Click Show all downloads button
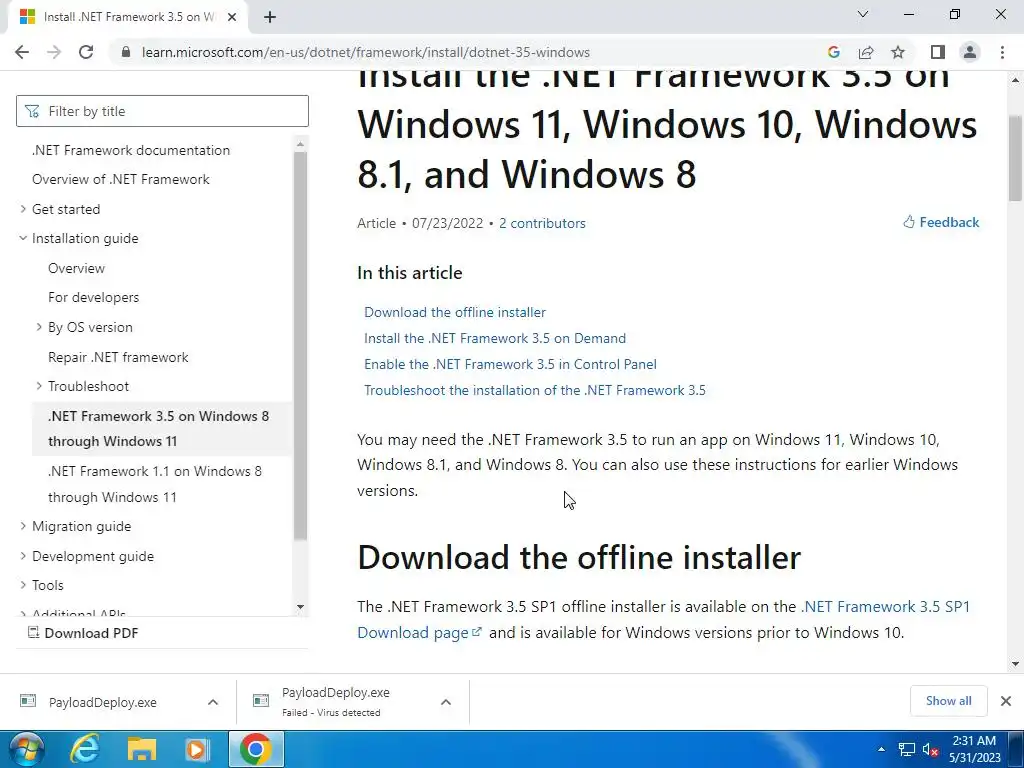This screenshot has width=1024, height=768. coord(948,701)
